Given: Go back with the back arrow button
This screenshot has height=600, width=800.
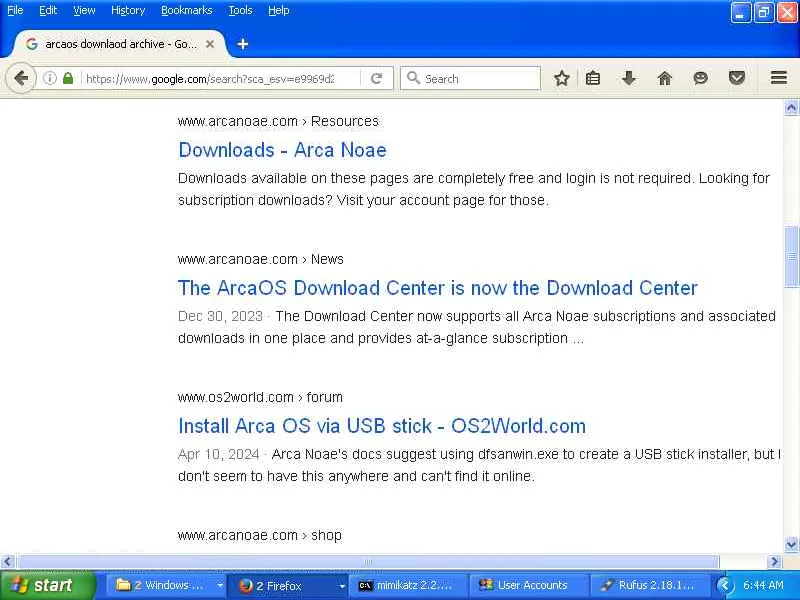Looking at the screenshot, I should coord(21,79).
